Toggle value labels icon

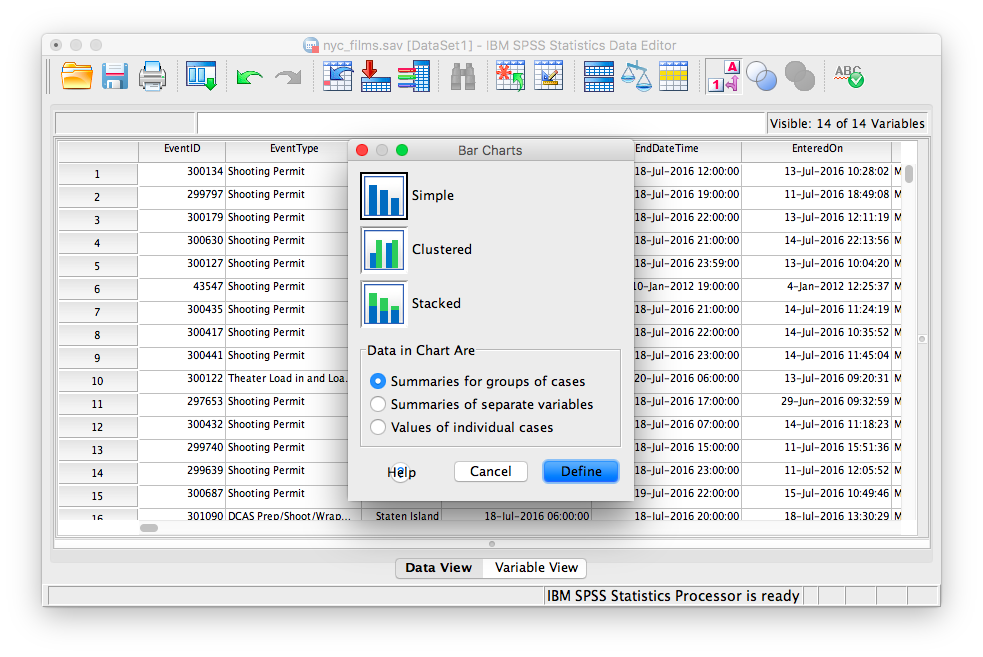723,76
